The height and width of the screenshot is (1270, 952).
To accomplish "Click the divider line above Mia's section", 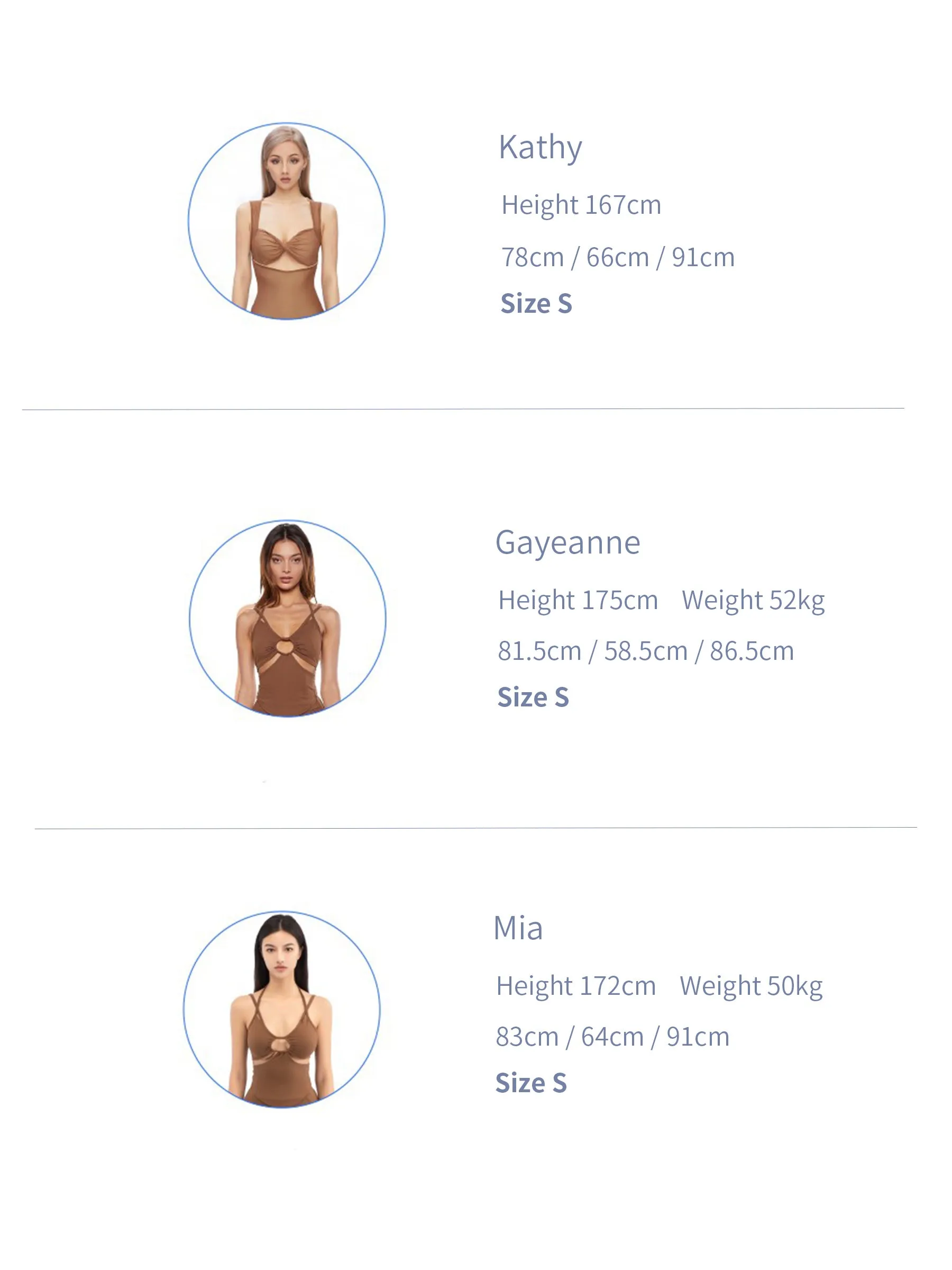I will pyautogui.click(x=475, y=828).
